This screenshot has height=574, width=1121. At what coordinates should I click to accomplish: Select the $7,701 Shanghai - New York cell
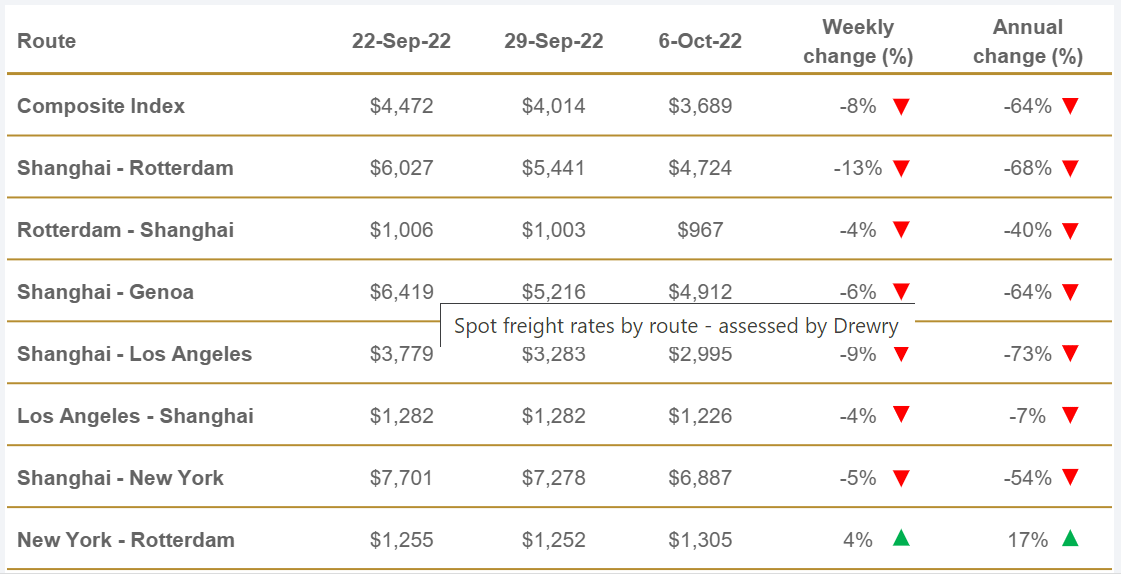[401, 478]
